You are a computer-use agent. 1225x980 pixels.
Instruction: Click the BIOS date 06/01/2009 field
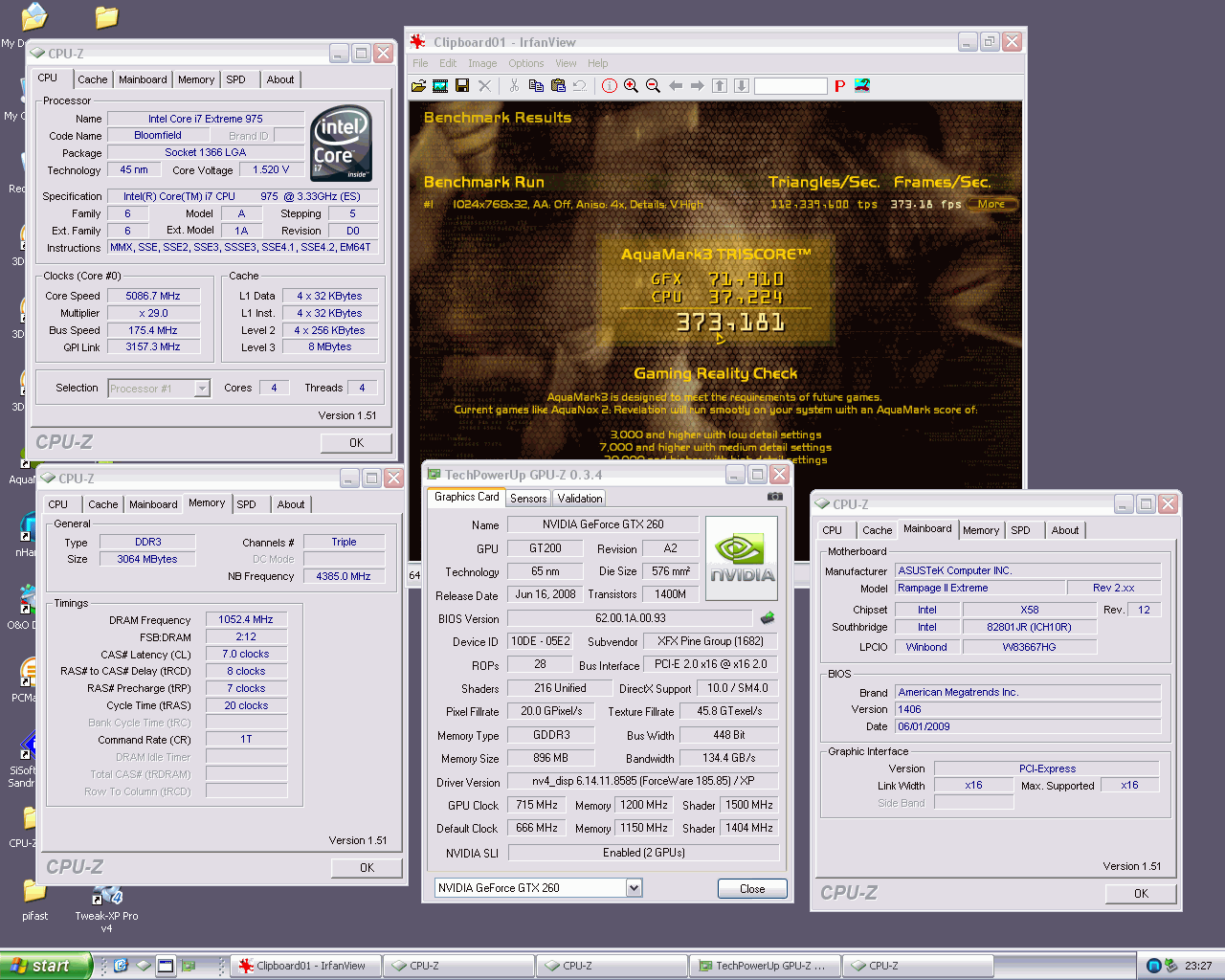coord(1028,726)
